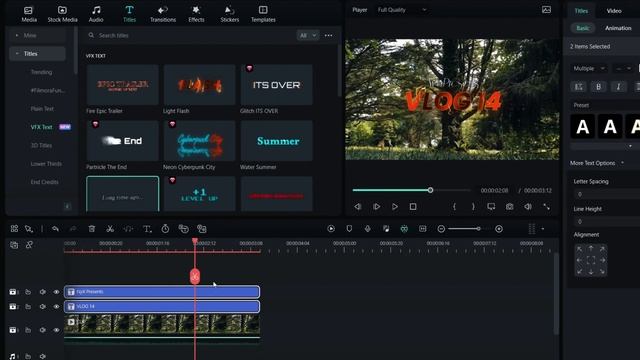Select the Water Summer title thumbnail
The height and width of the screenshot is (360, 640).
(276, 141)
